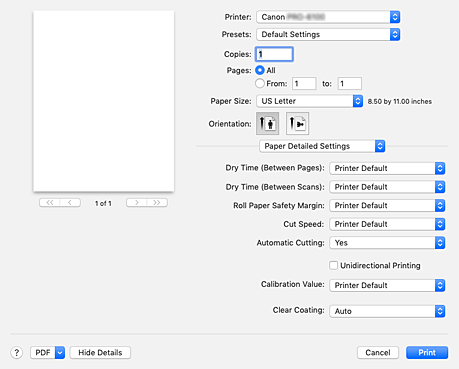Click the From page number field

304,83
